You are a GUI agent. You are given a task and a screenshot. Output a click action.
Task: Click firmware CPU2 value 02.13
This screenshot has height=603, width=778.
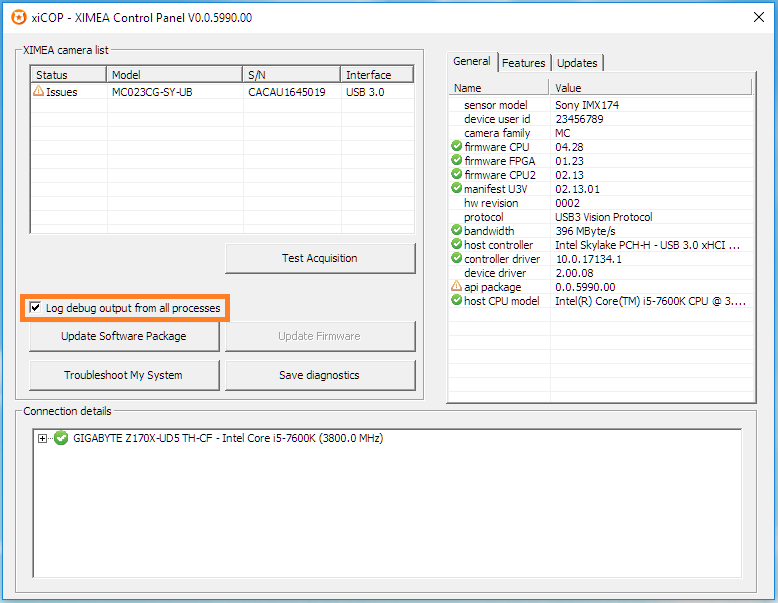pos(569,175)
